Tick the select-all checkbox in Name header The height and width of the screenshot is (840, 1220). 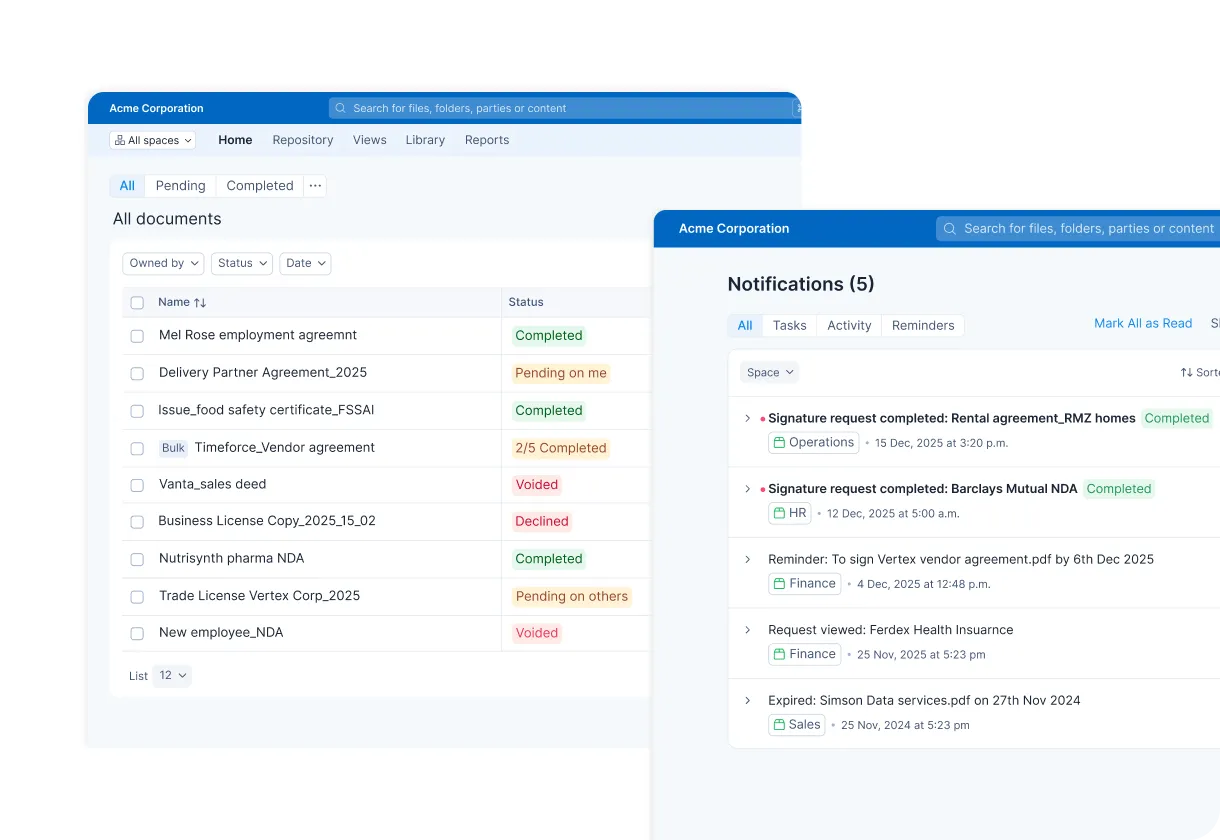(x=137, y=302)
